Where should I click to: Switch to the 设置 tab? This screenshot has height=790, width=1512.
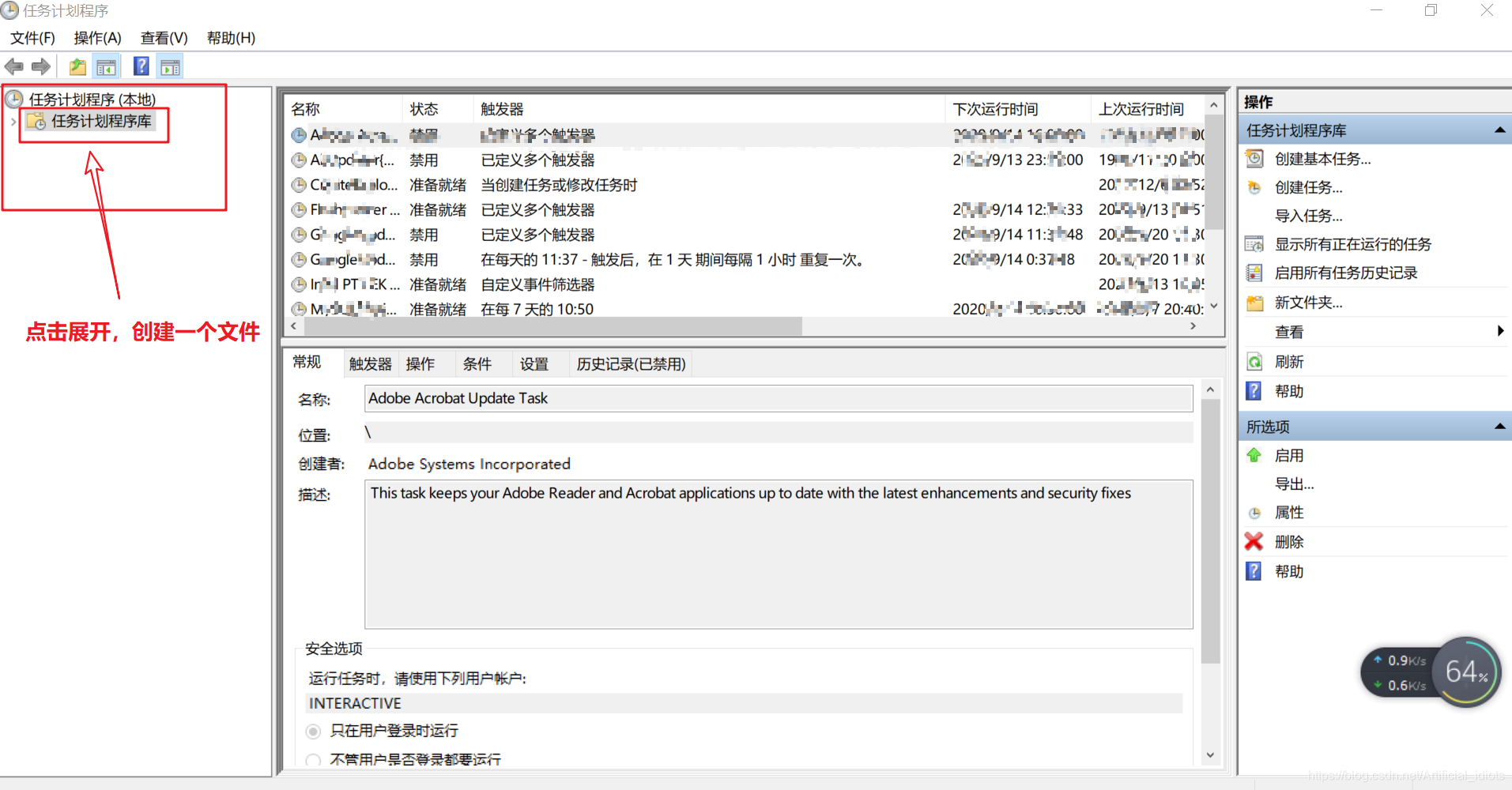point(534,364)
